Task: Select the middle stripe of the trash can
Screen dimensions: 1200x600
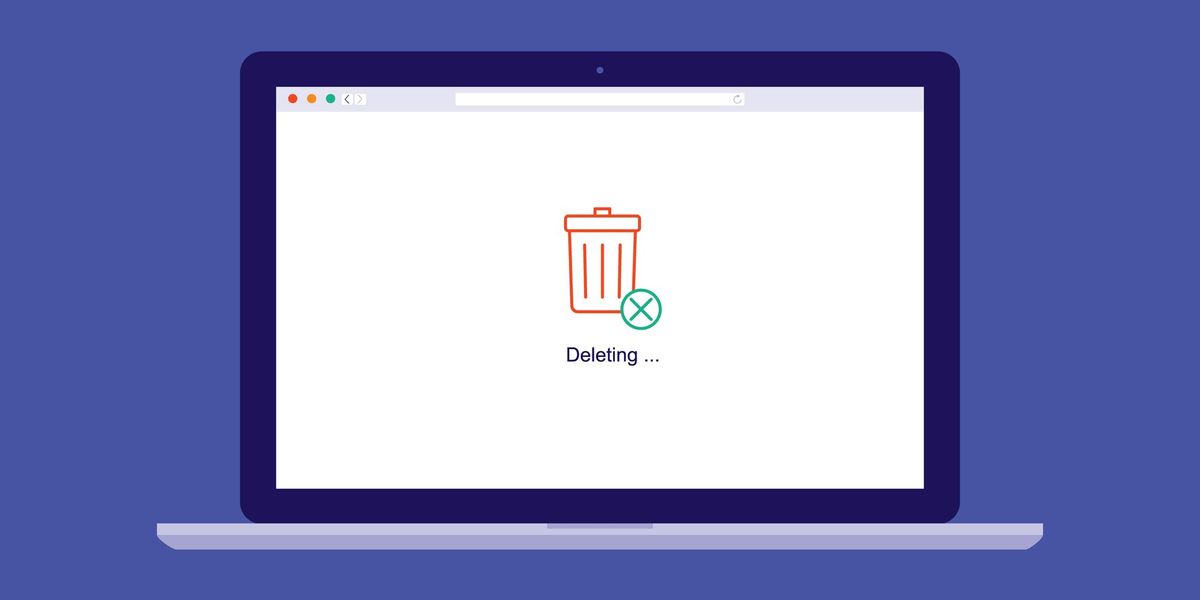Action: click(x=602, y=270)
